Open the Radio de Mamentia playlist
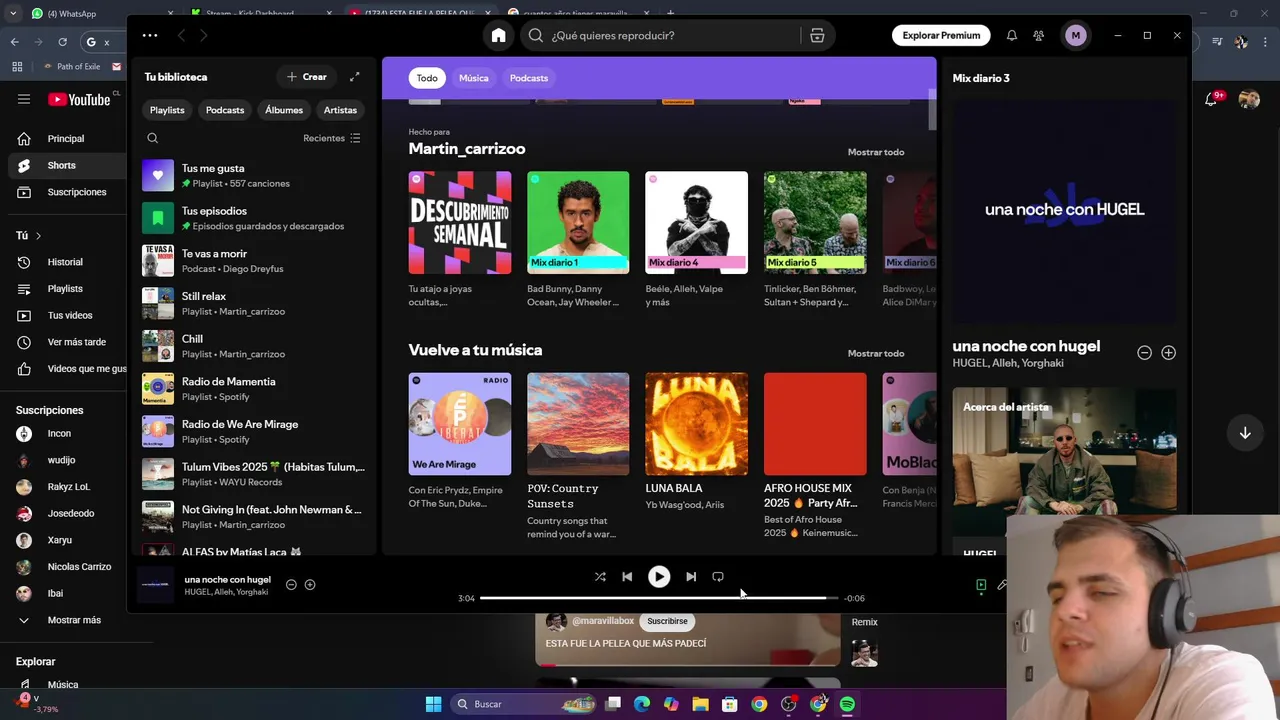Image resolution: width=1280 pixels, height=720 pixels. [255, 389]
